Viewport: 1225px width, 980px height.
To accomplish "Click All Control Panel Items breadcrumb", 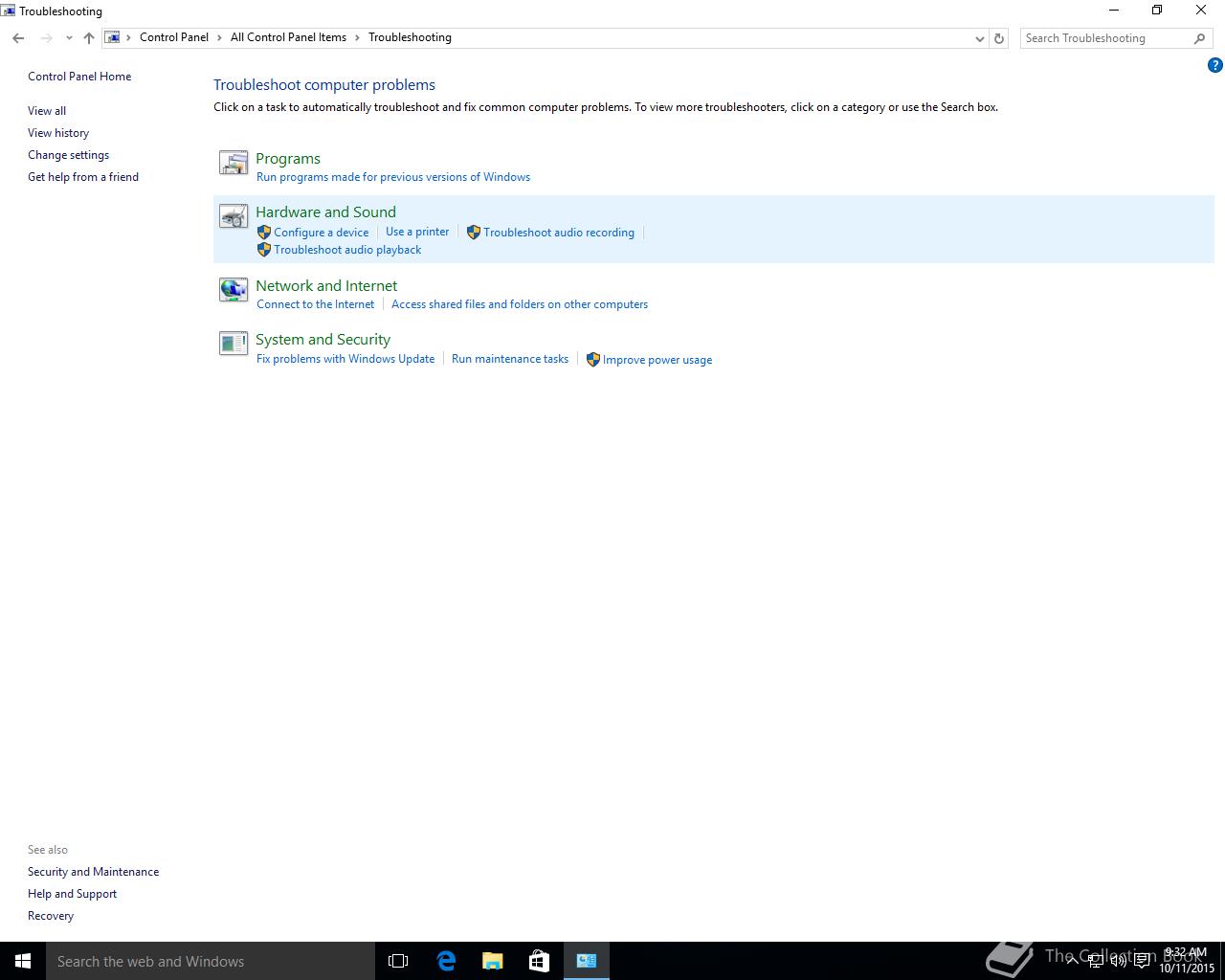I will click(x=288, y=37).
